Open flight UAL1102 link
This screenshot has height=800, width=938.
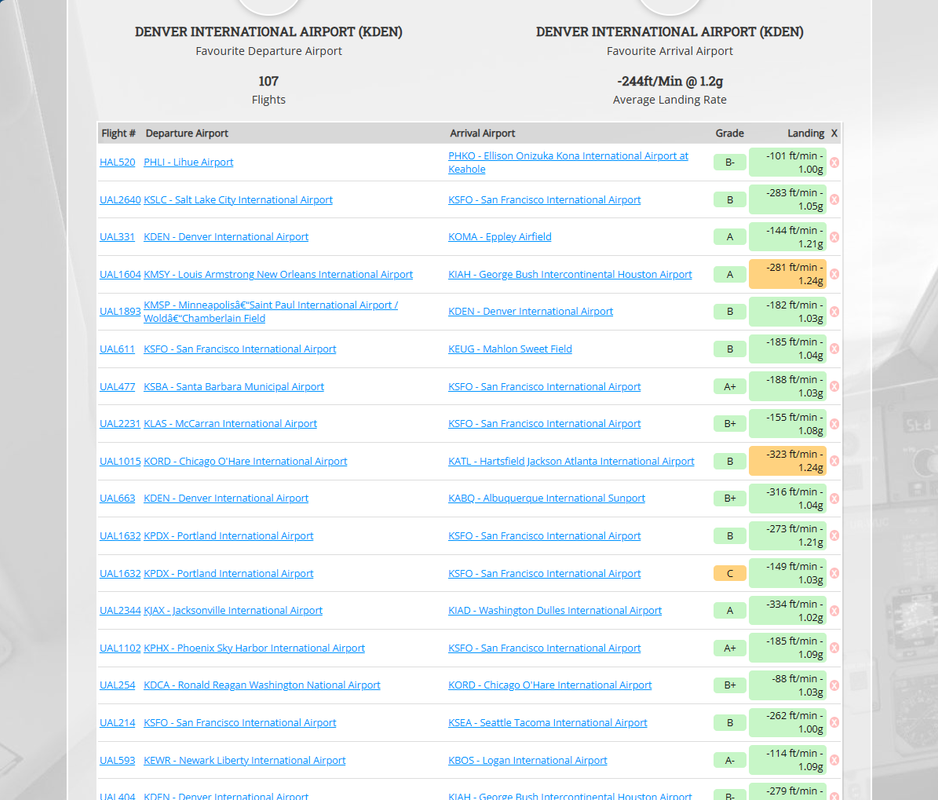click(120, 648)
